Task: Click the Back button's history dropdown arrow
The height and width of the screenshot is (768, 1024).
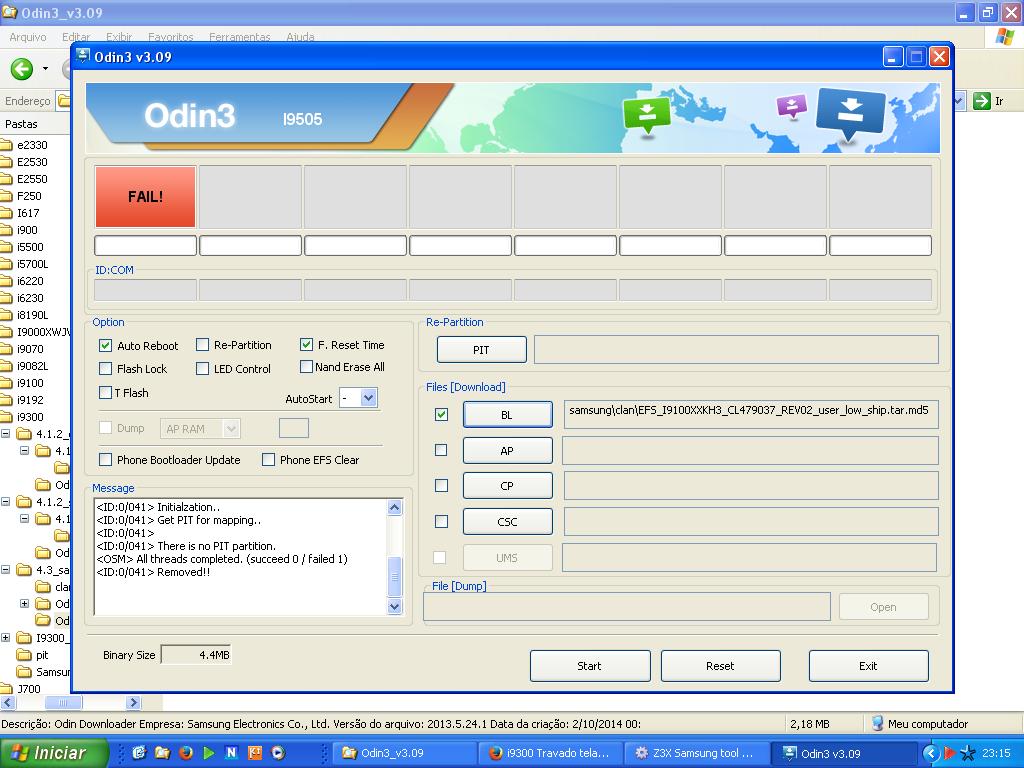Action: (45, 69)
